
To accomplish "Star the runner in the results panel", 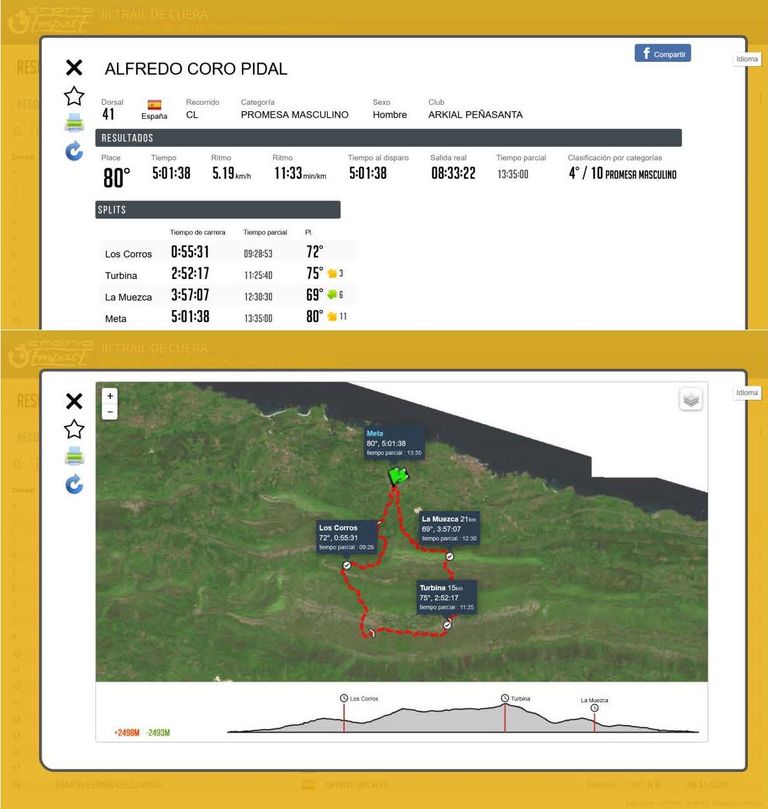I will click(x=74, y=96).
